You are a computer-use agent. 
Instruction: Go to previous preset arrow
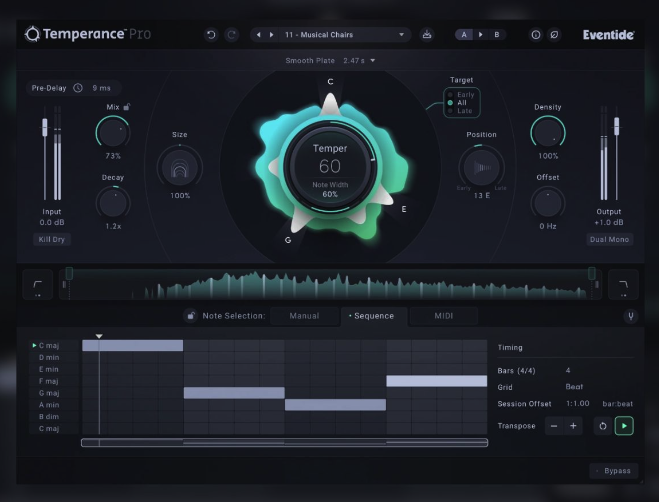258,35
